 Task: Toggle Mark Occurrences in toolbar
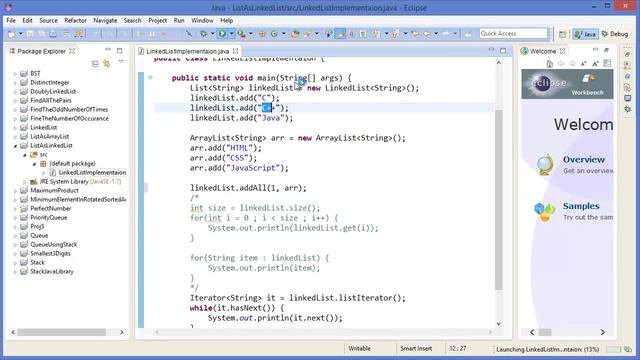340,34
